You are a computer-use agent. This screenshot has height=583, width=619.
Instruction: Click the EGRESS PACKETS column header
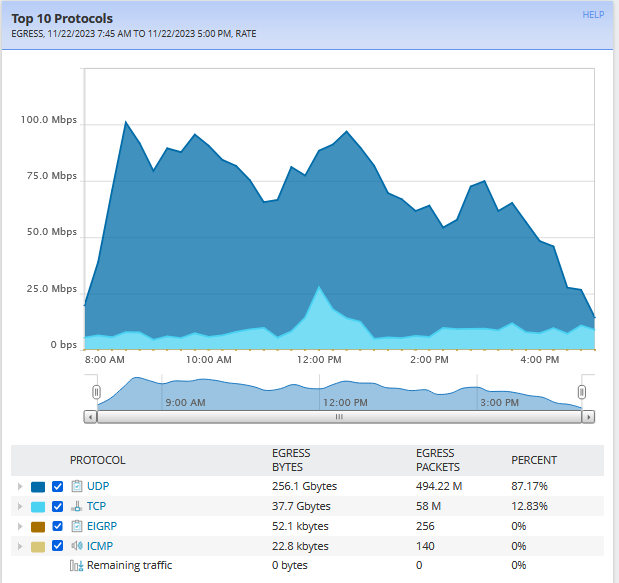point(438,460)
